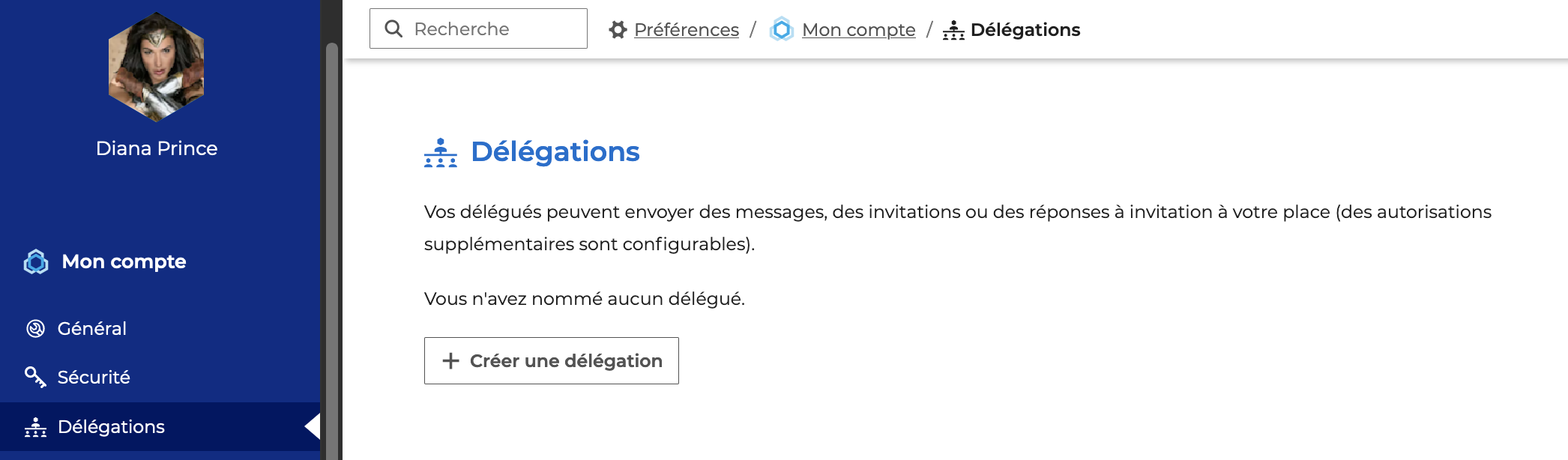Click the Sécurité key icon
1568x460 pixels.
tap(35, 376)
